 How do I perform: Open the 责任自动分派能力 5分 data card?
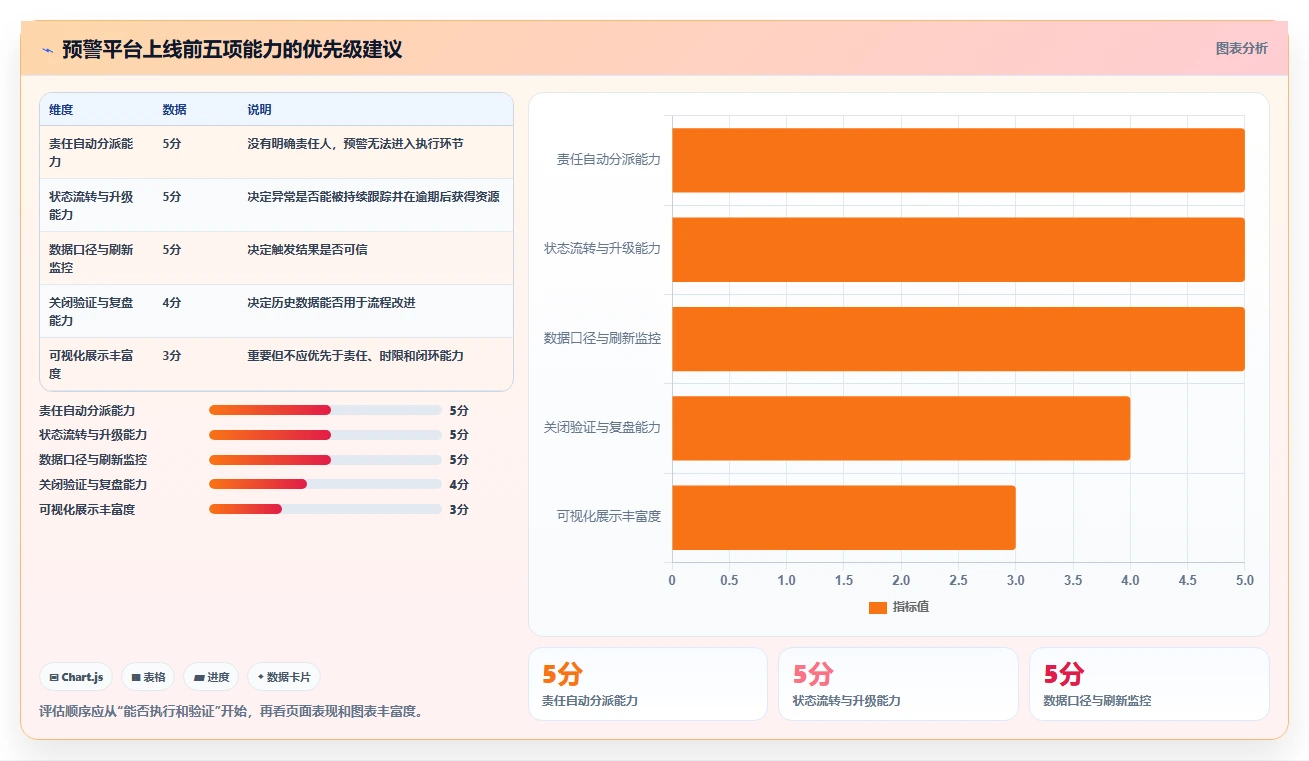[x=647, y=684]
